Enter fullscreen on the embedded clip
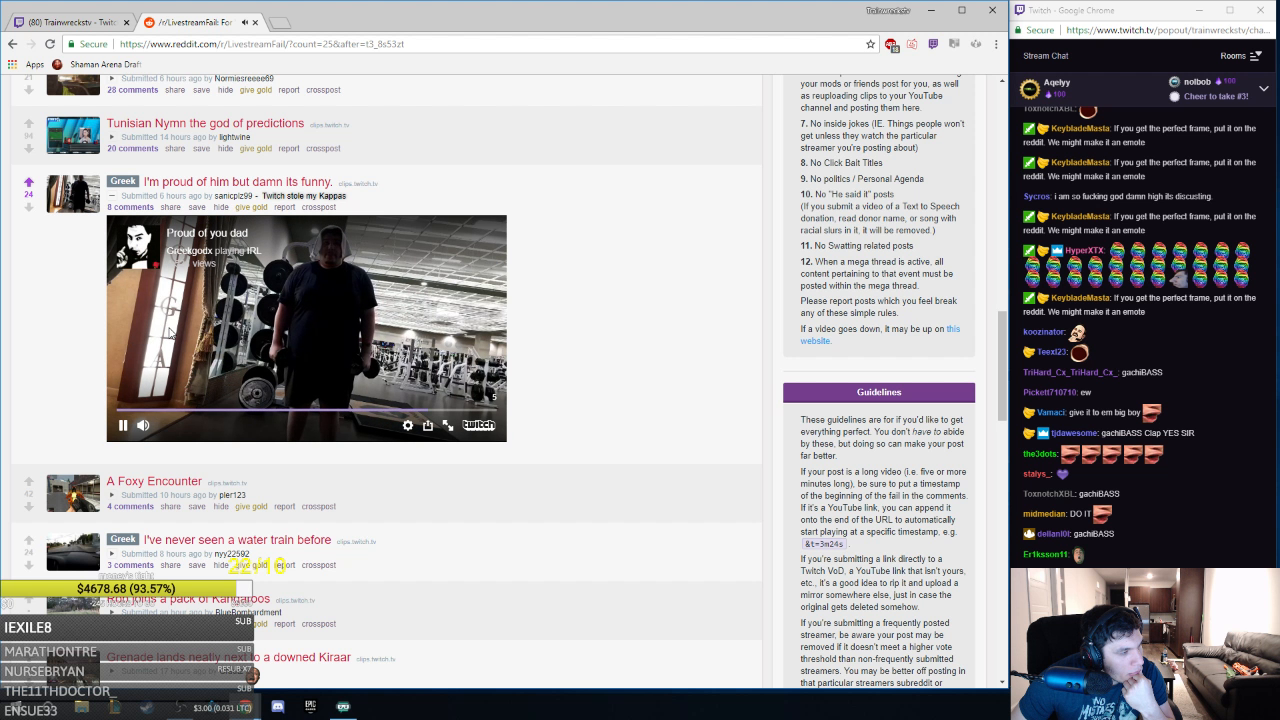 [448, 425]
